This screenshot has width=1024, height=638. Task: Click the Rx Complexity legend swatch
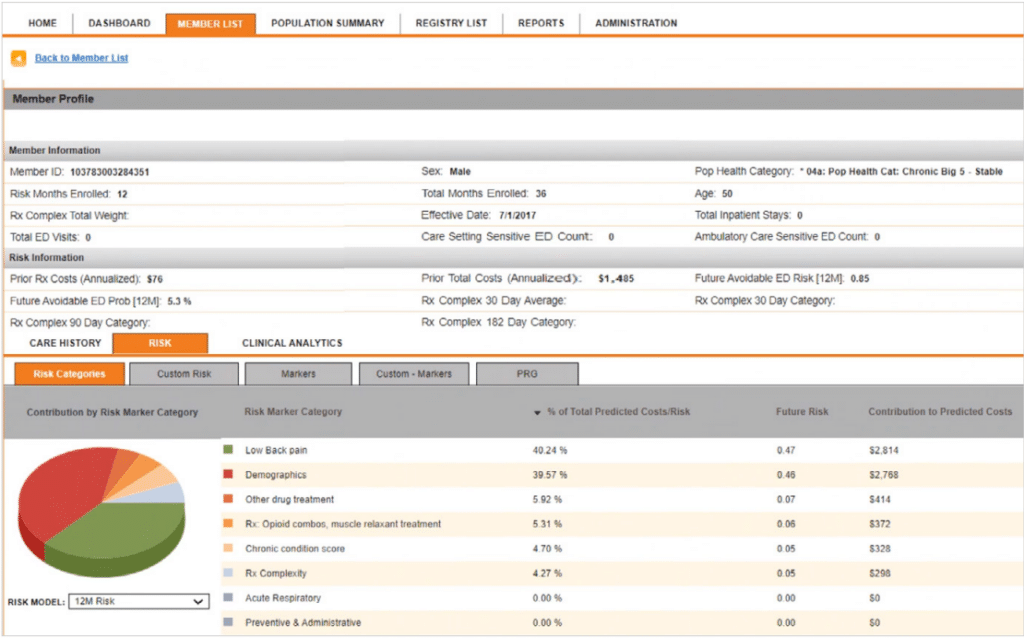tap(228, 573)
